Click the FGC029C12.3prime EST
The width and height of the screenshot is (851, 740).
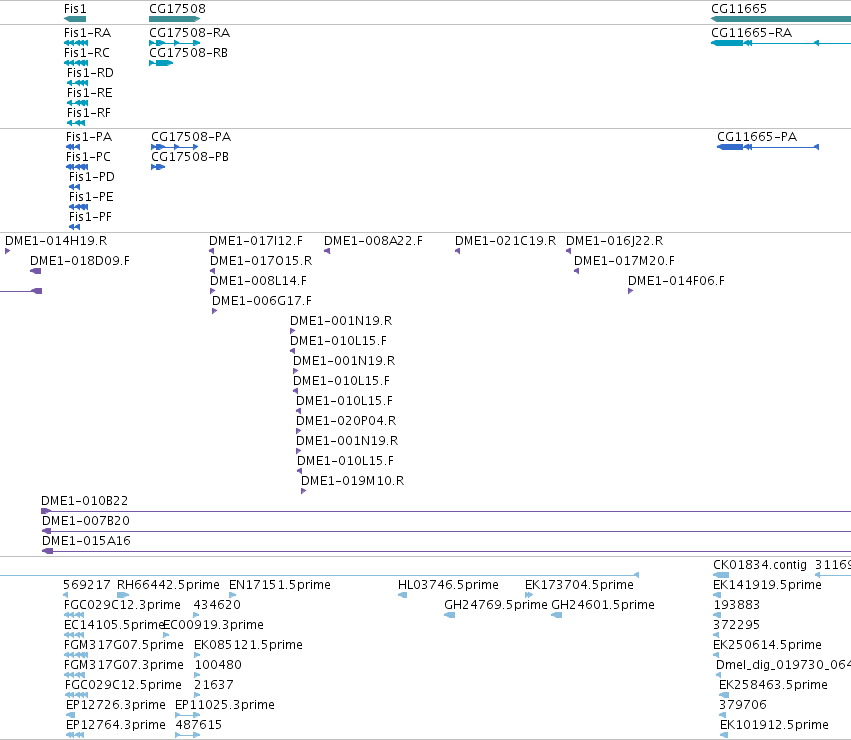point(122,605)
